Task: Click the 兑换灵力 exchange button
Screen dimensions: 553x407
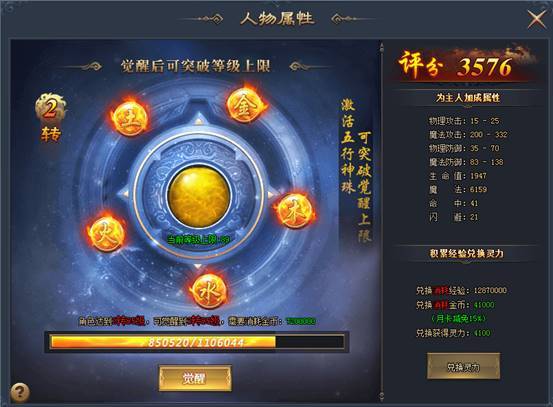Action: pos(463,367)
